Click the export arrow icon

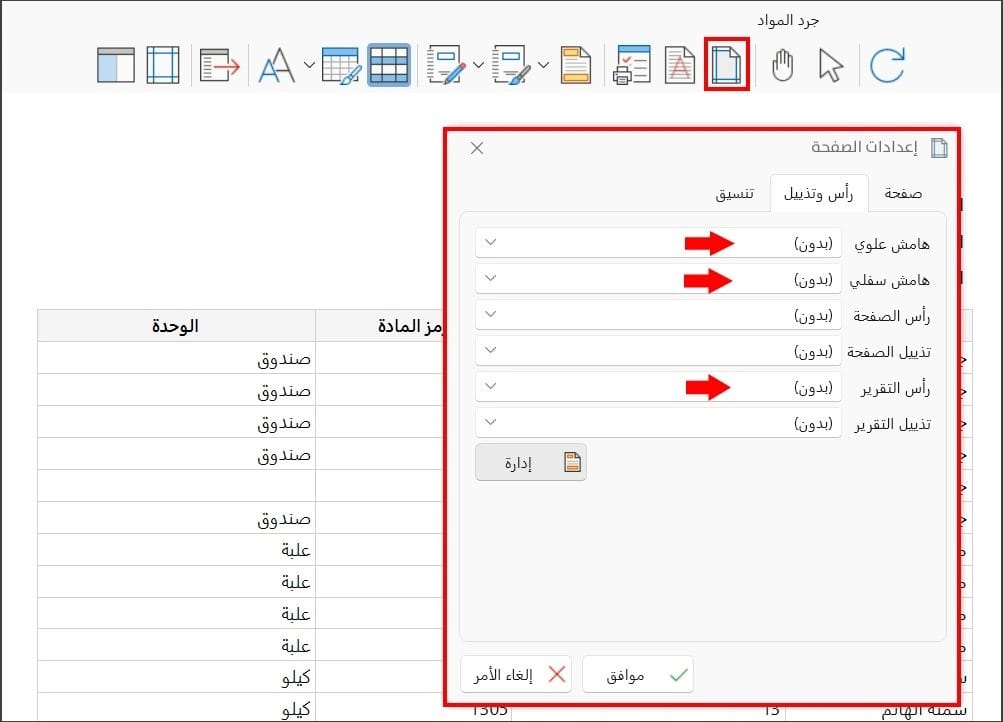point(219,65)
